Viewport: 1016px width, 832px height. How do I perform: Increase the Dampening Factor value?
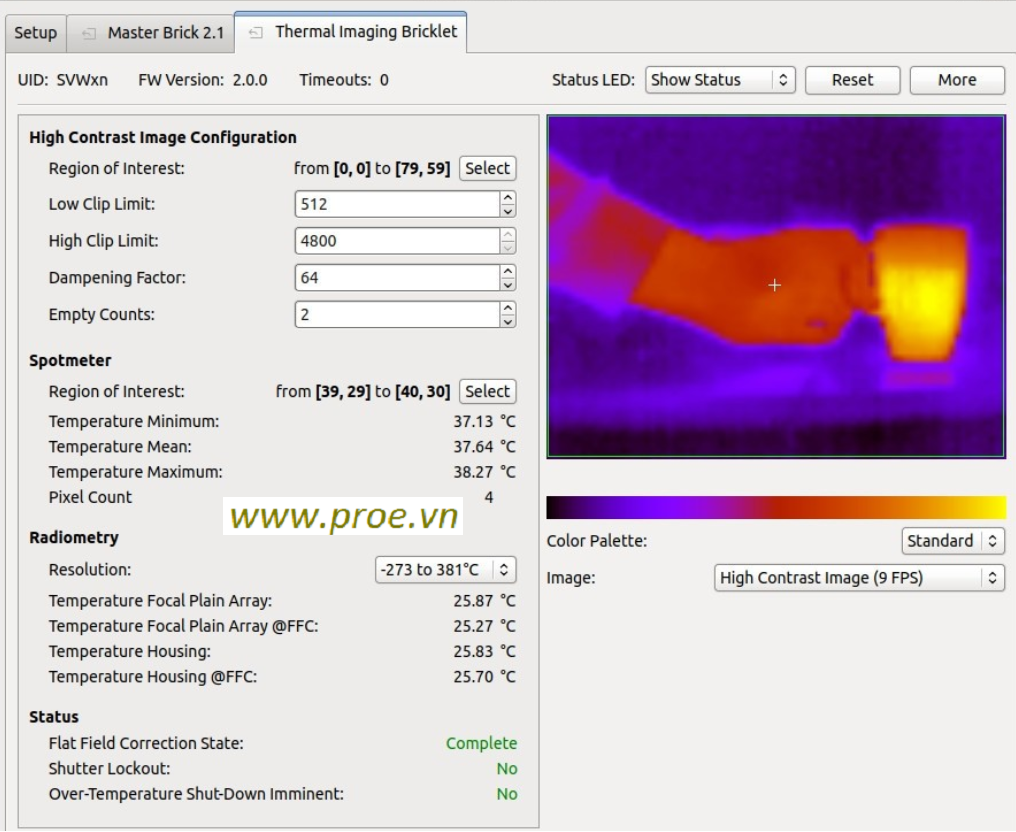click(508, 271)
